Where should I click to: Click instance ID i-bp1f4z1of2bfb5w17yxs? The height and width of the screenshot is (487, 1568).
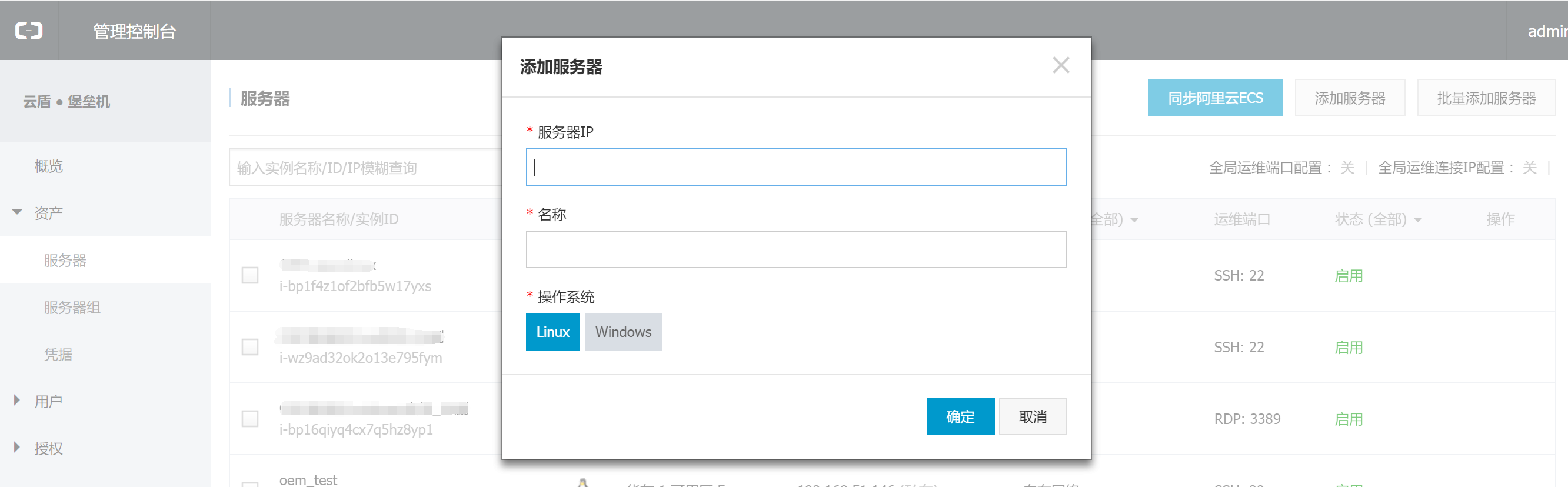(355, 286)
